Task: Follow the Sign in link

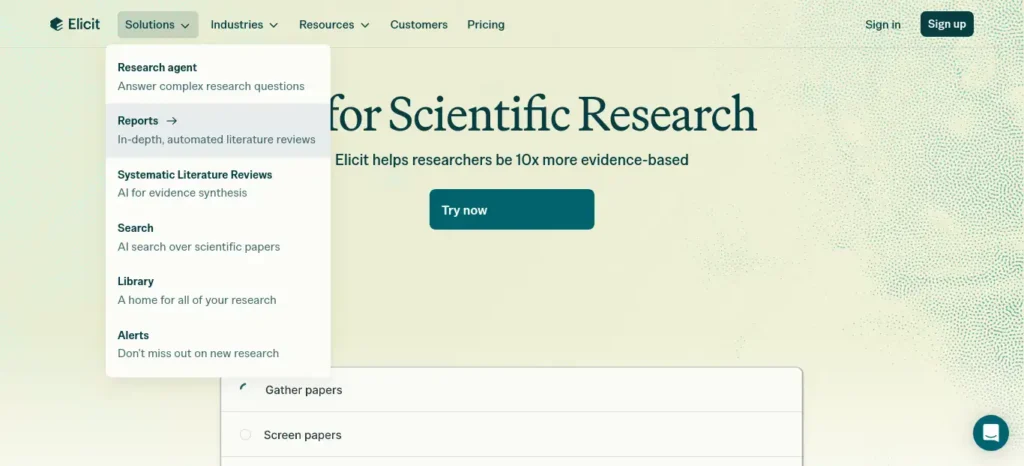Action: click(882, 25)
